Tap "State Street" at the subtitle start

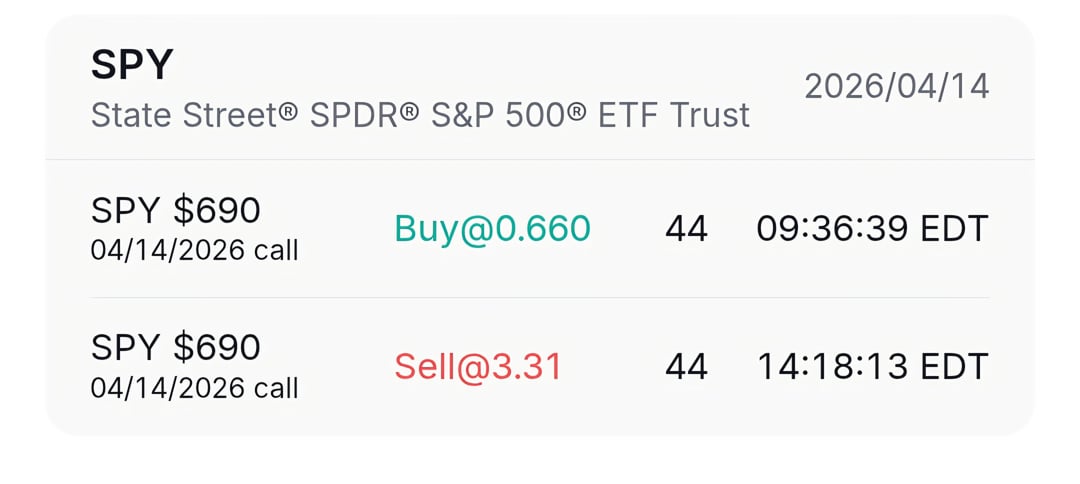[x=185, y=115]
